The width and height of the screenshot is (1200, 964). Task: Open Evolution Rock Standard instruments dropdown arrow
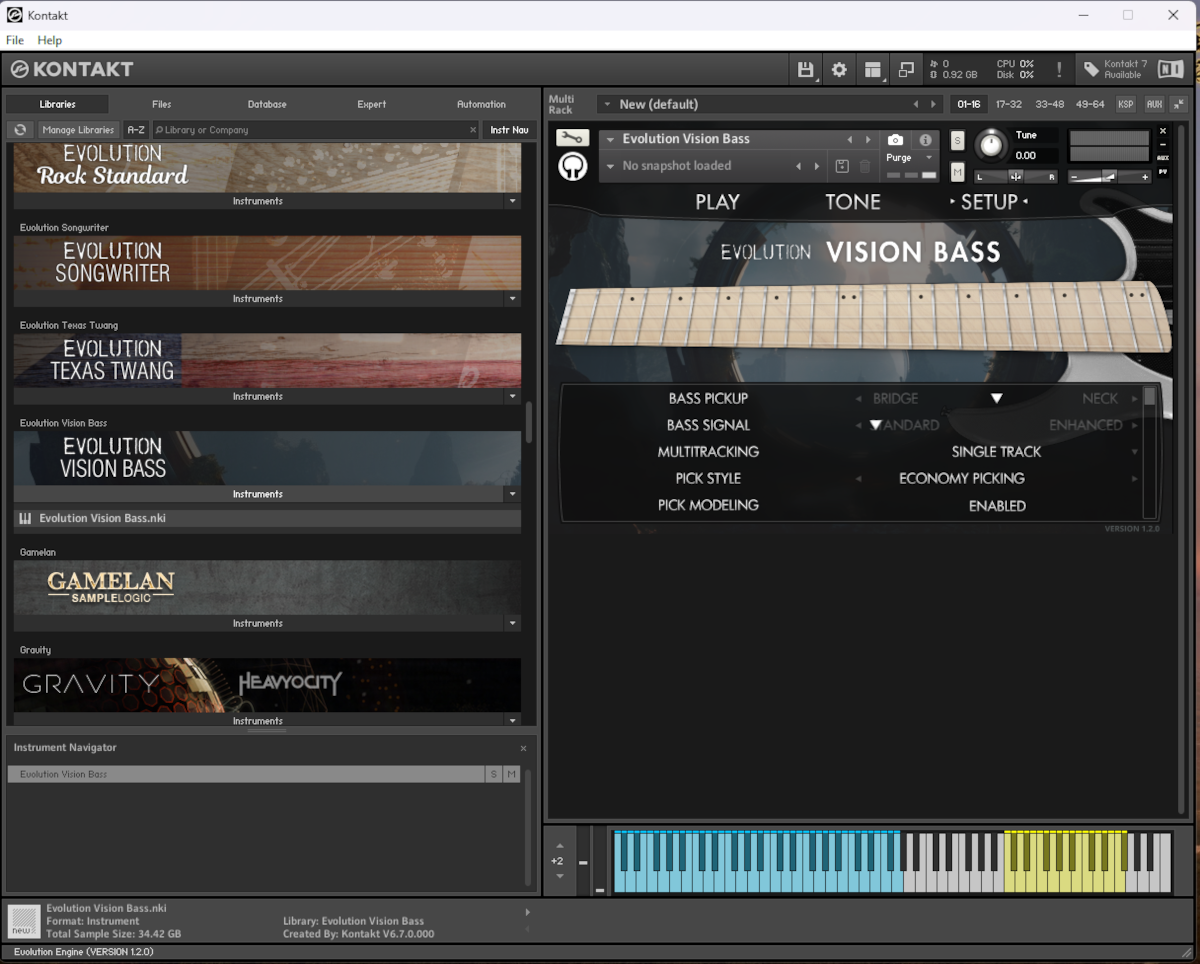coord(513,201)
